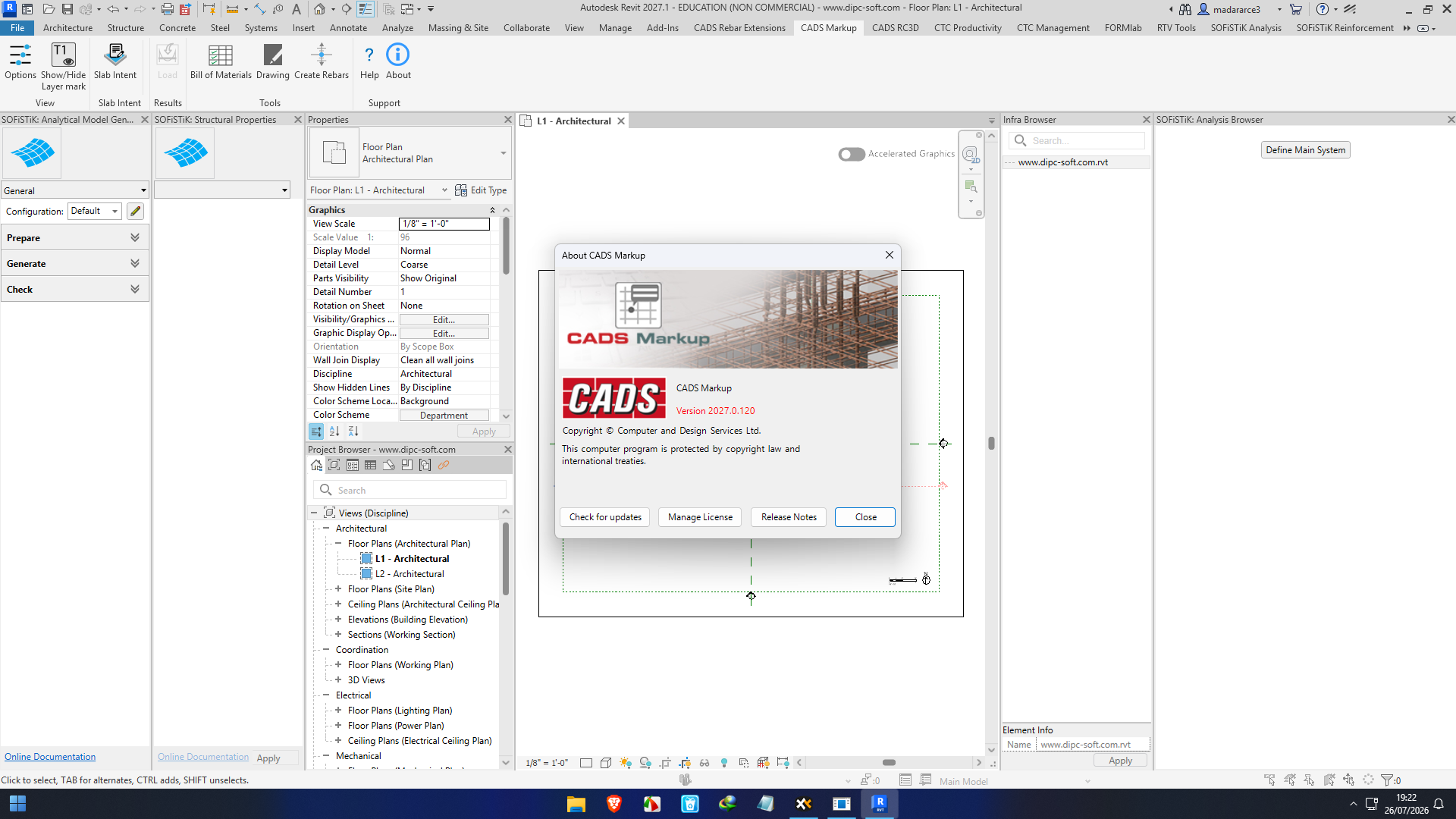Image resolution: width=1456 pixels, height=819 pixels.
Task: Click Check for updates button
Action: tap(605, 517)
